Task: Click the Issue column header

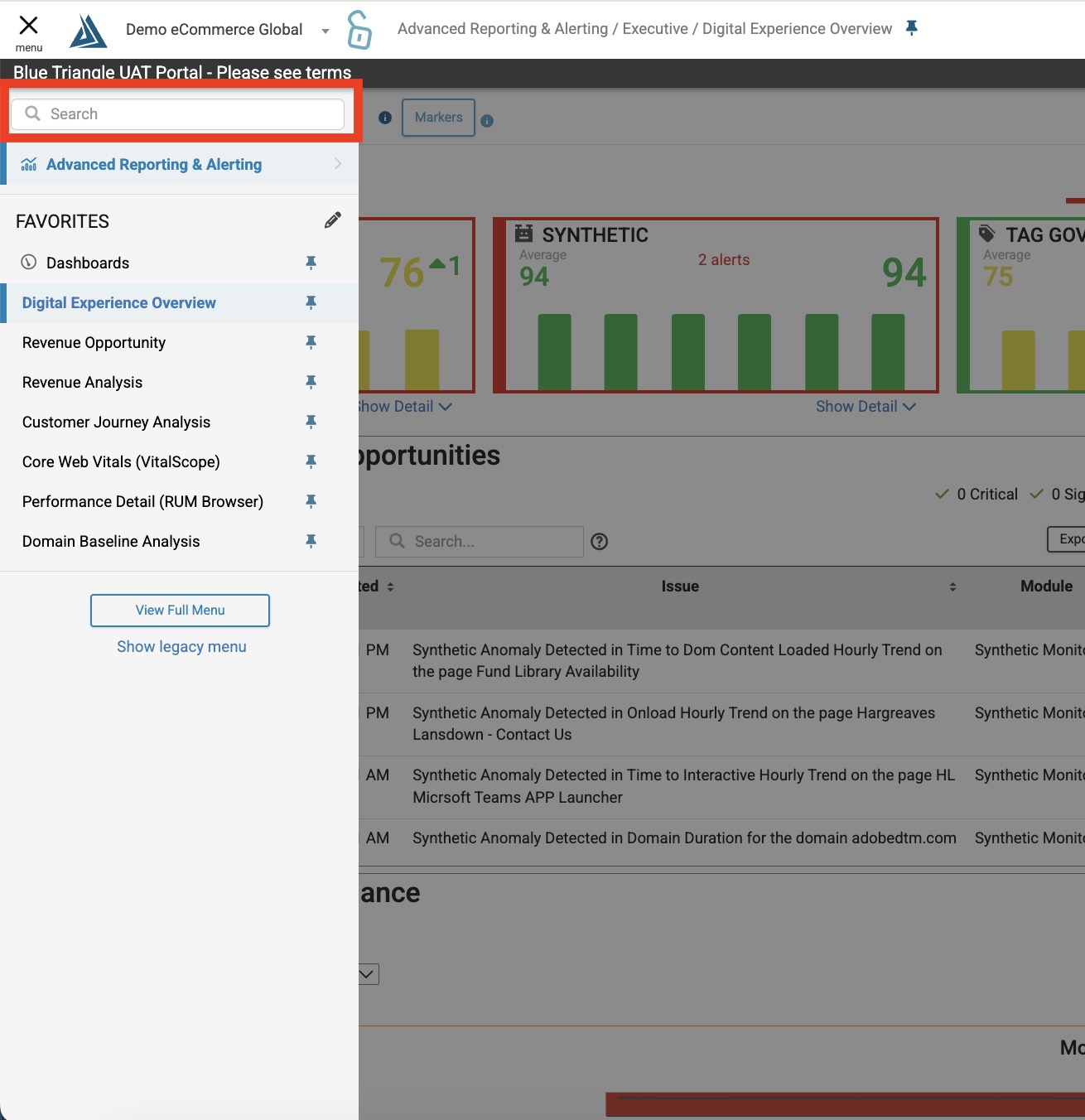Action: 680,586
